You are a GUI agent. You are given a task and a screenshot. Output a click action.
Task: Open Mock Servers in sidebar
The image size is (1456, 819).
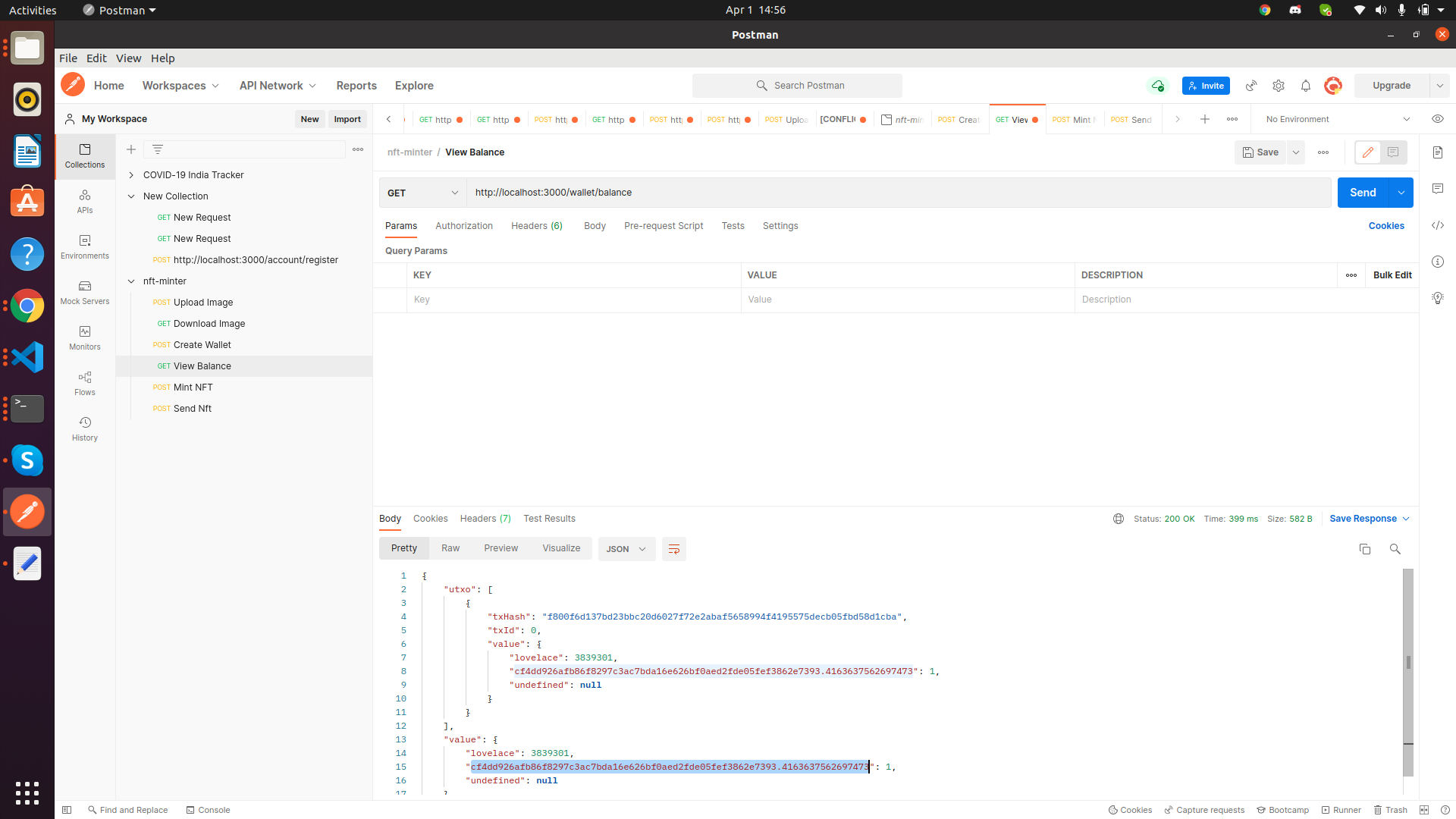pos(85,293)
